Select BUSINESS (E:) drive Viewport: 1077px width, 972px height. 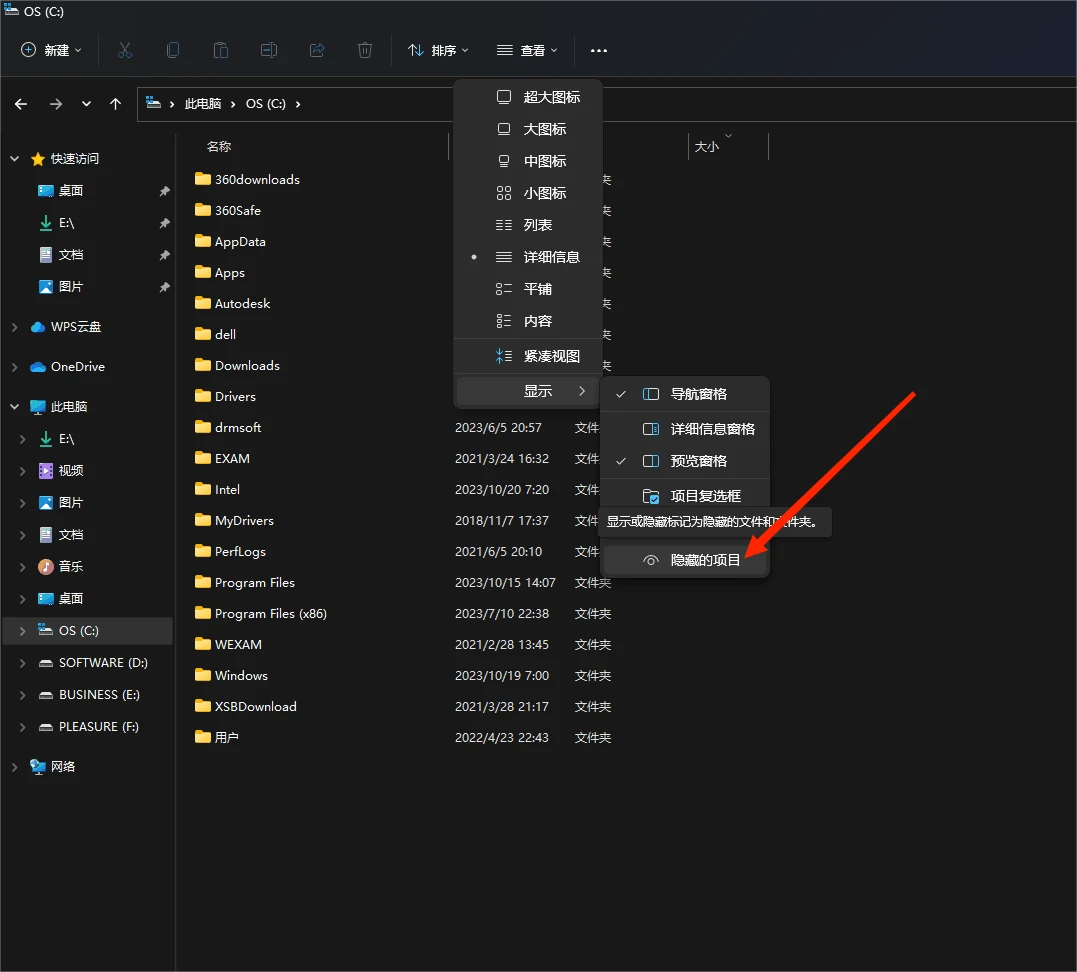99,694
